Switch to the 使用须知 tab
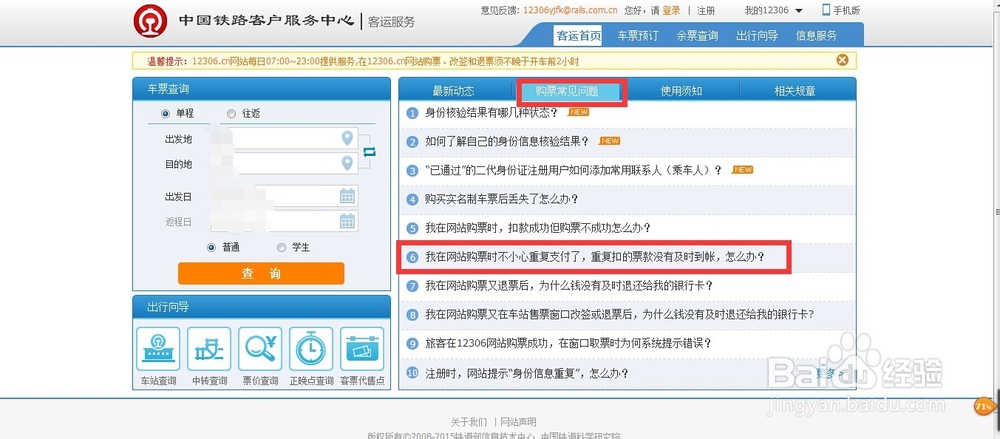Viewport: 1000px width, 439px height. pyautogui.click(x=681, y=91)
